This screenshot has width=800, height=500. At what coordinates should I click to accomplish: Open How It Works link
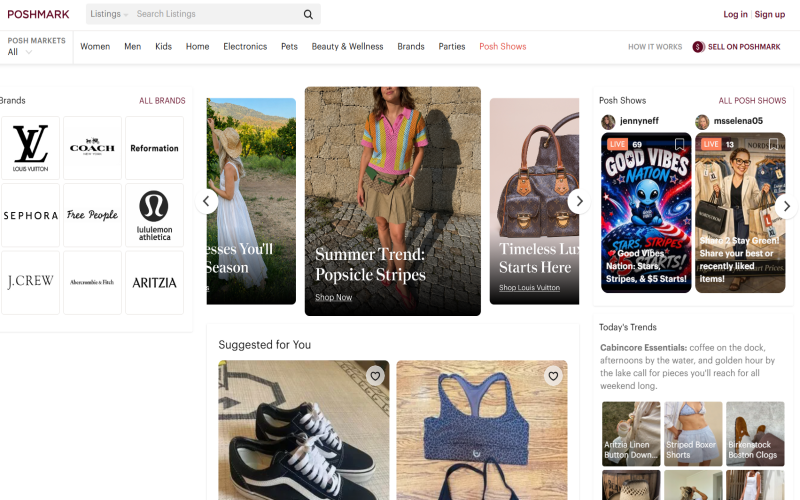pos(655,46)
